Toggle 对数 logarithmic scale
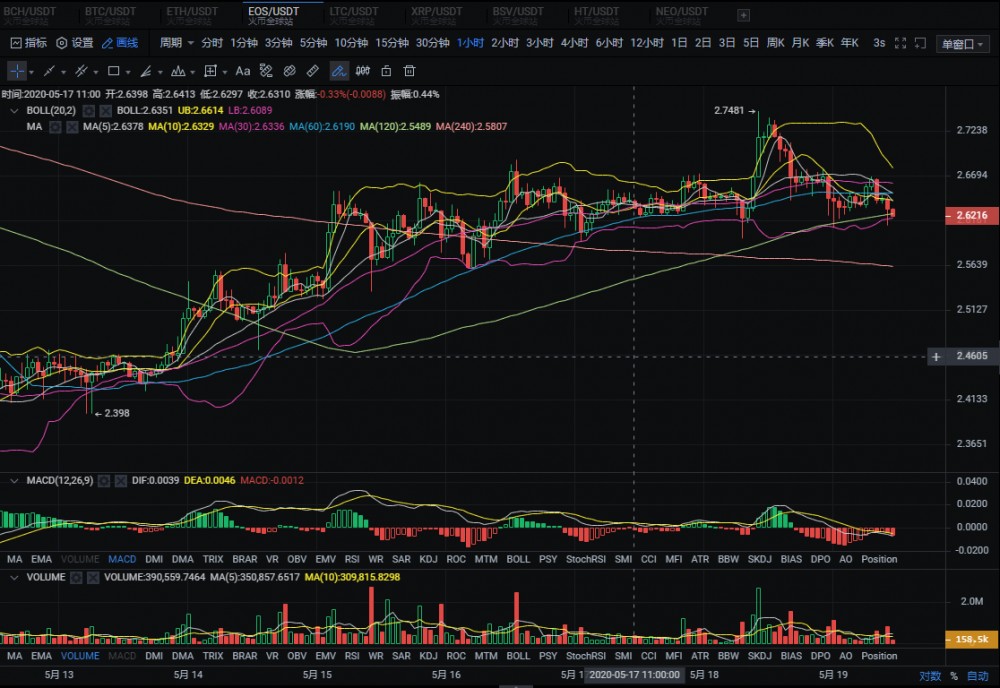1000x688 pixels. coord(930,676)
